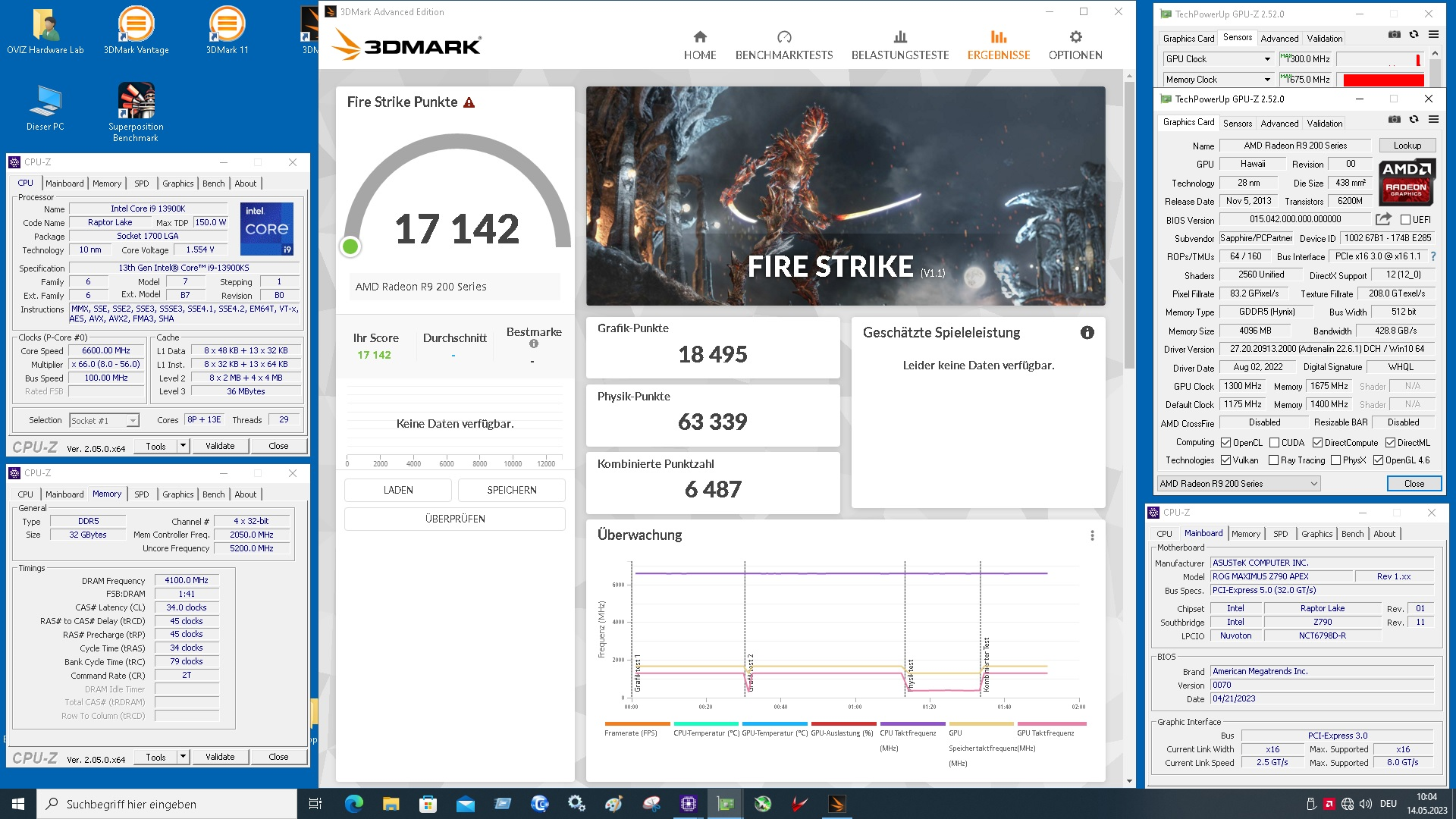Click the LADEN button in 3DMark
The width and height of the screenshot is (1456, 819).
[398, 491]
